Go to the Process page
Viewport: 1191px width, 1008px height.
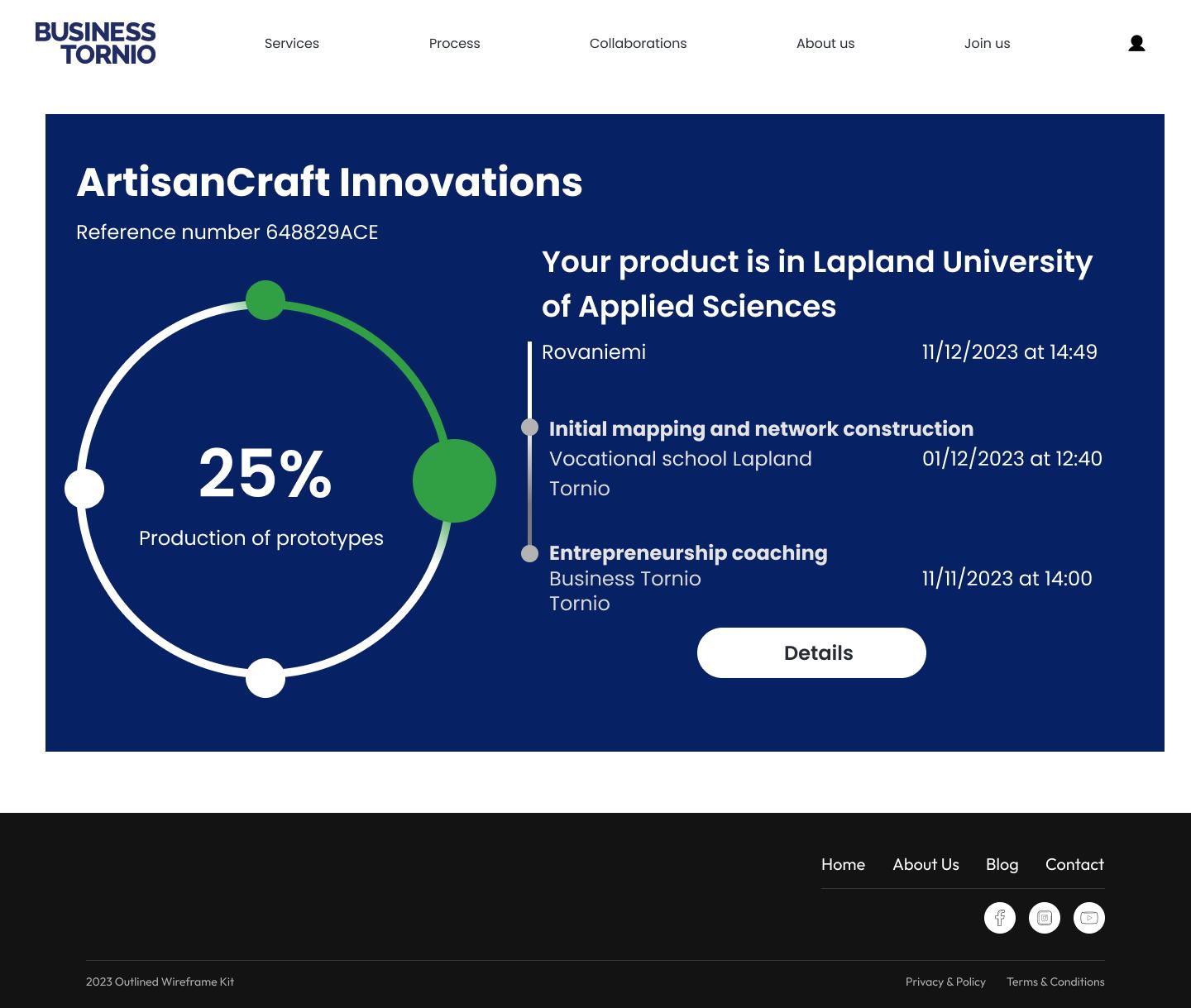click(x=455, y=43)
